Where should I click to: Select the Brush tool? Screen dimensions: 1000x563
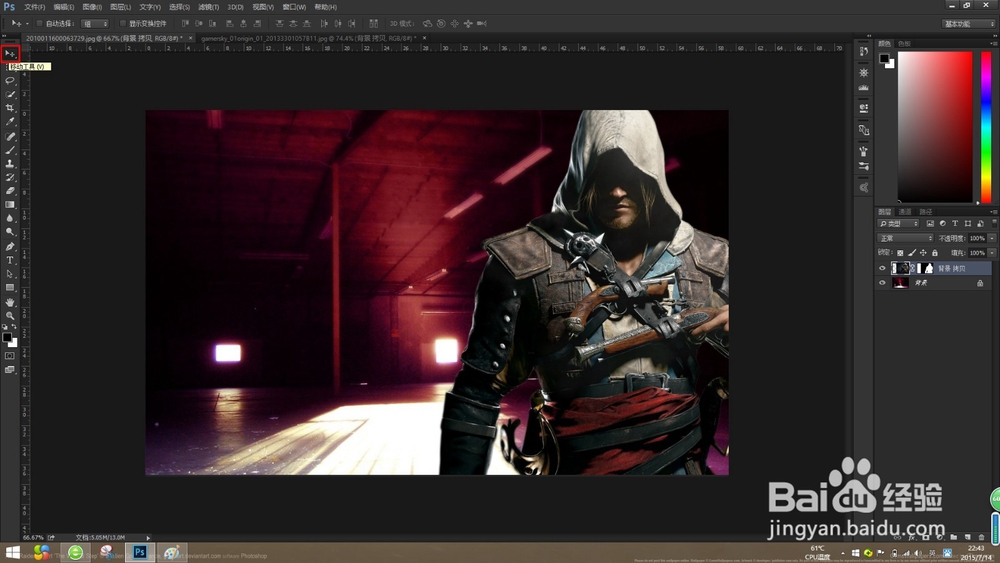(10, 150)
